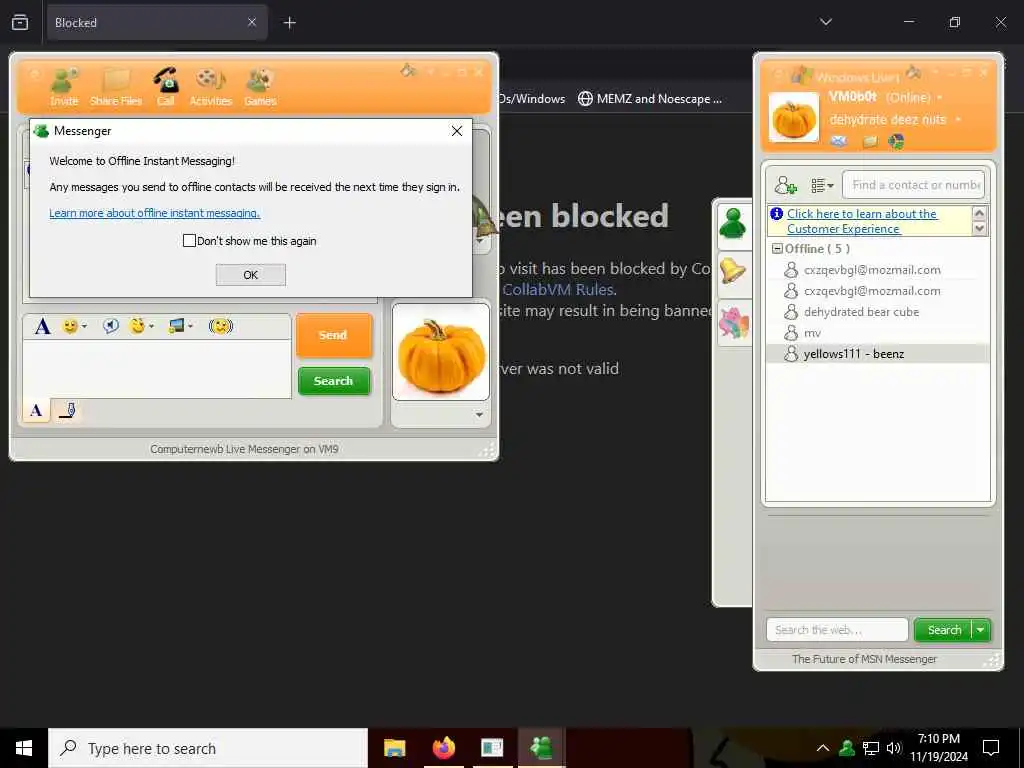1024x768 pixels.
Task: Click the blue info icon in notice bar
Action: tap(776, 214)
